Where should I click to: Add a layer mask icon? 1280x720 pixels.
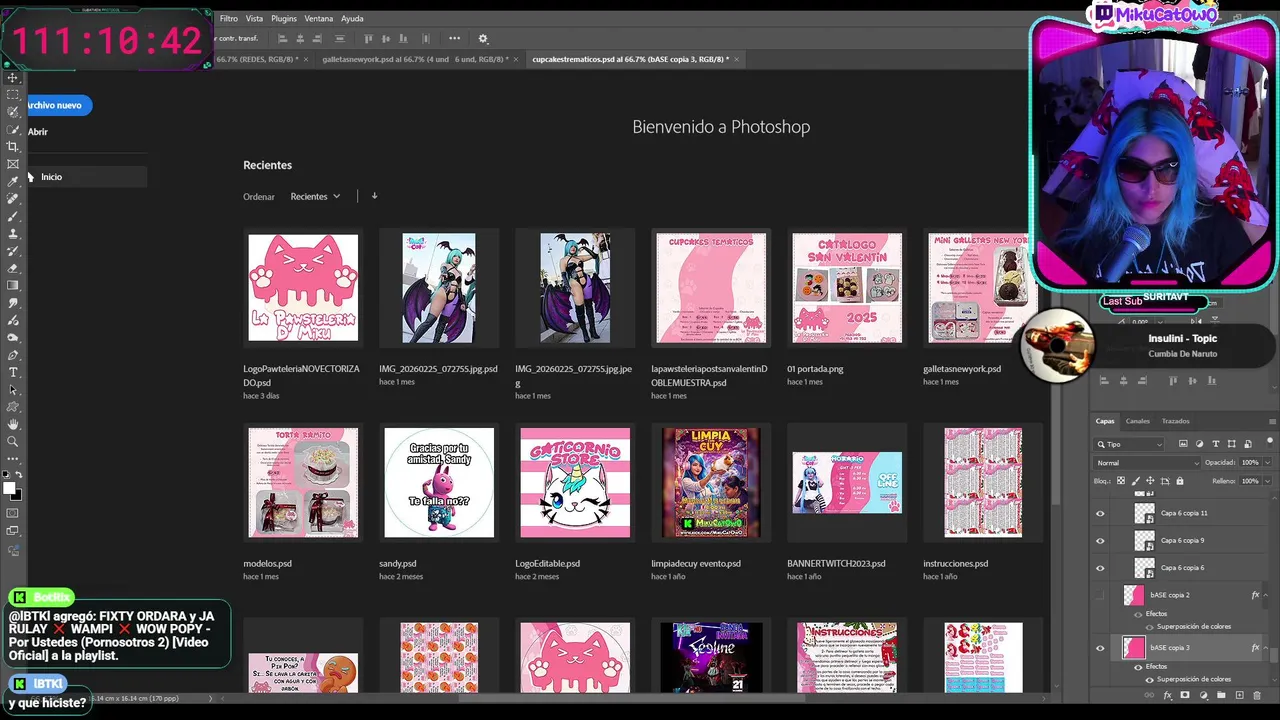1185,695
